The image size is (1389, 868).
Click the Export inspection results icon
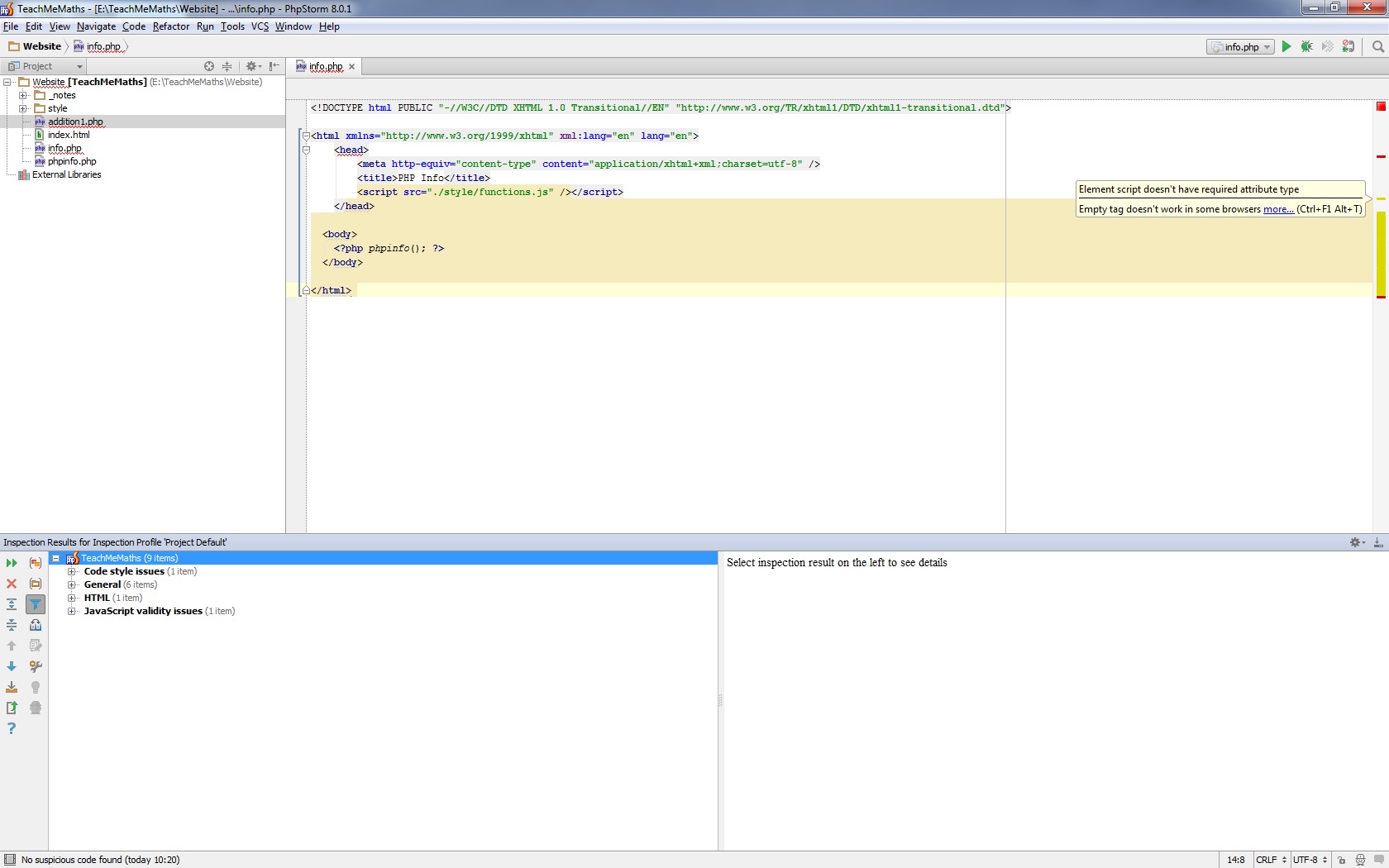point(12,687)
